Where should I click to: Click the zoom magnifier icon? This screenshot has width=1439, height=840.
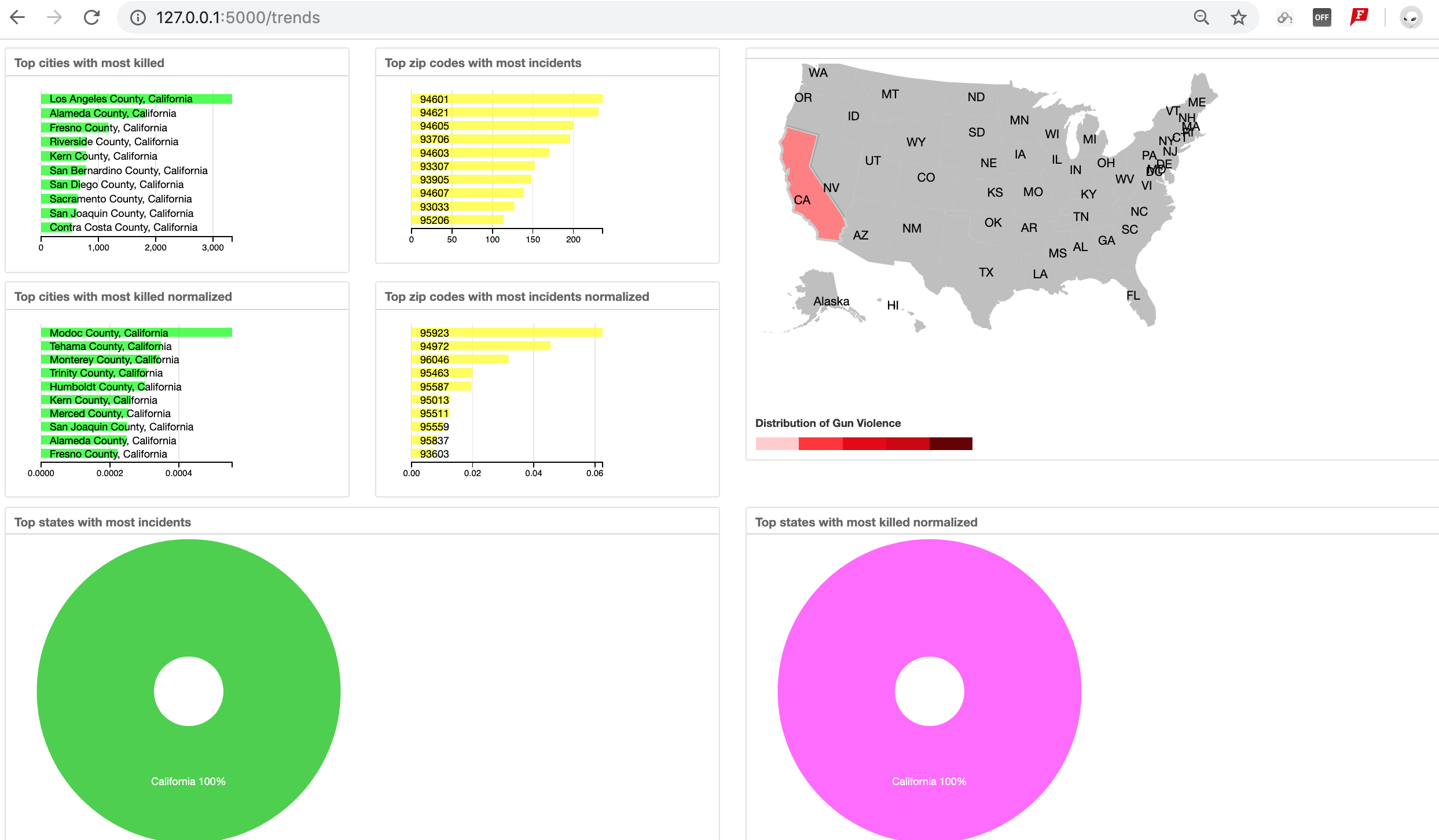click(x=1201, y=17)
